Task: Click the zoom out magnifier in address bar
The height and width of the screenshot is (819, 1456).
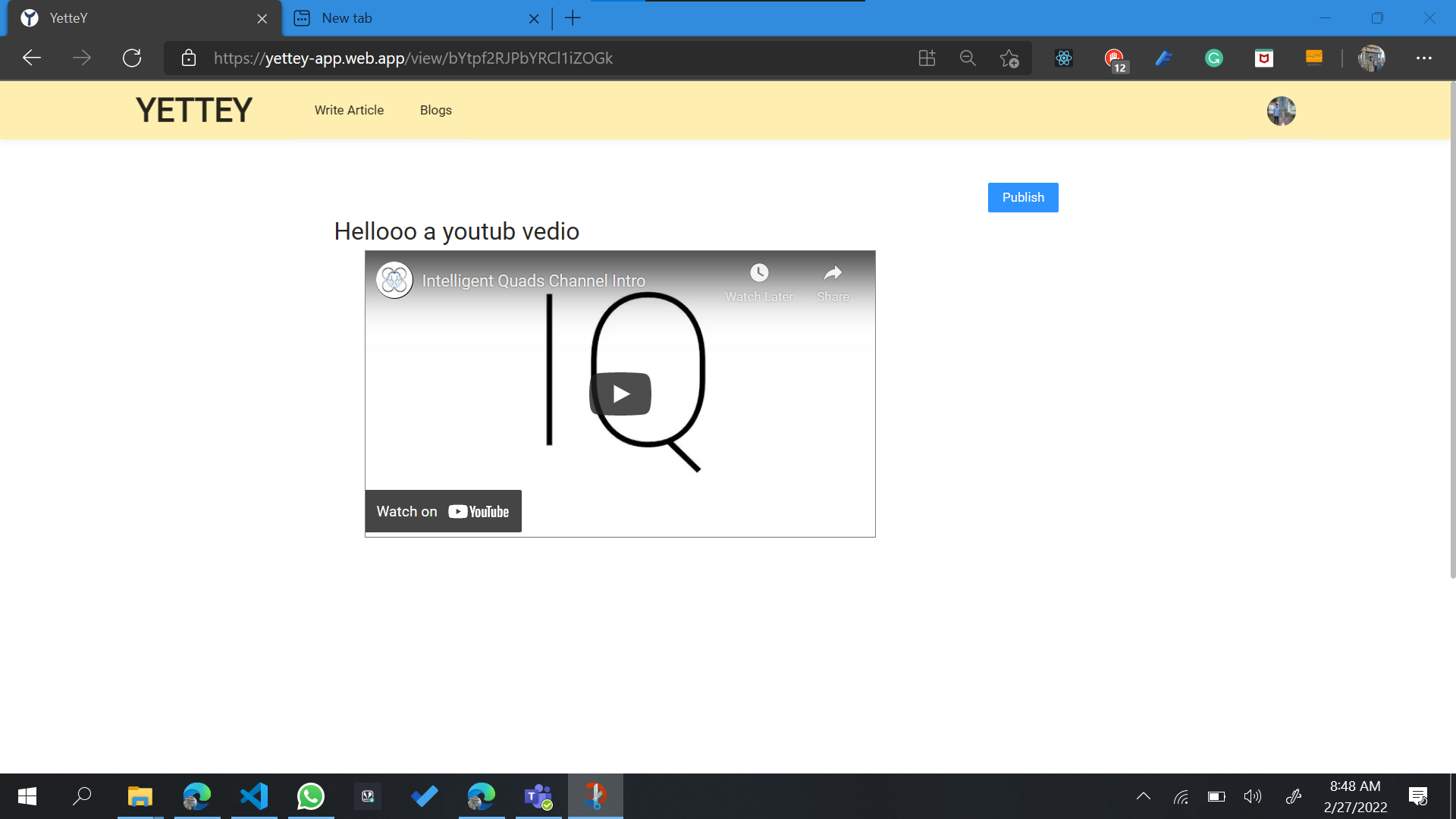Action: [x=968, y=58]
